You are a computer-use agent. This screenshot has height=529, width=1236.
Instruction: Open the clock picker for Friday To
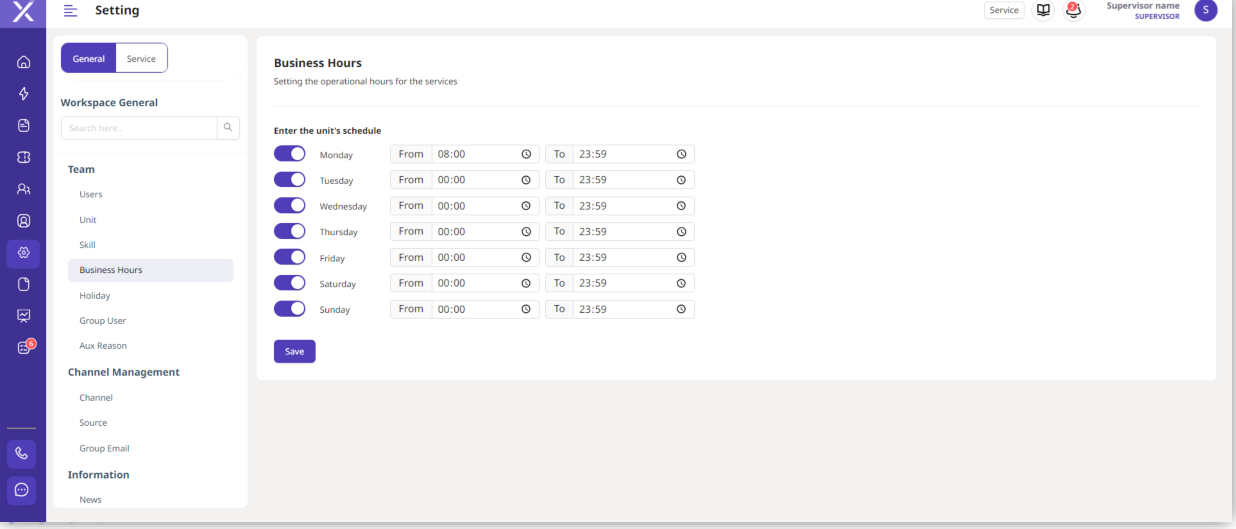point(681,257)
